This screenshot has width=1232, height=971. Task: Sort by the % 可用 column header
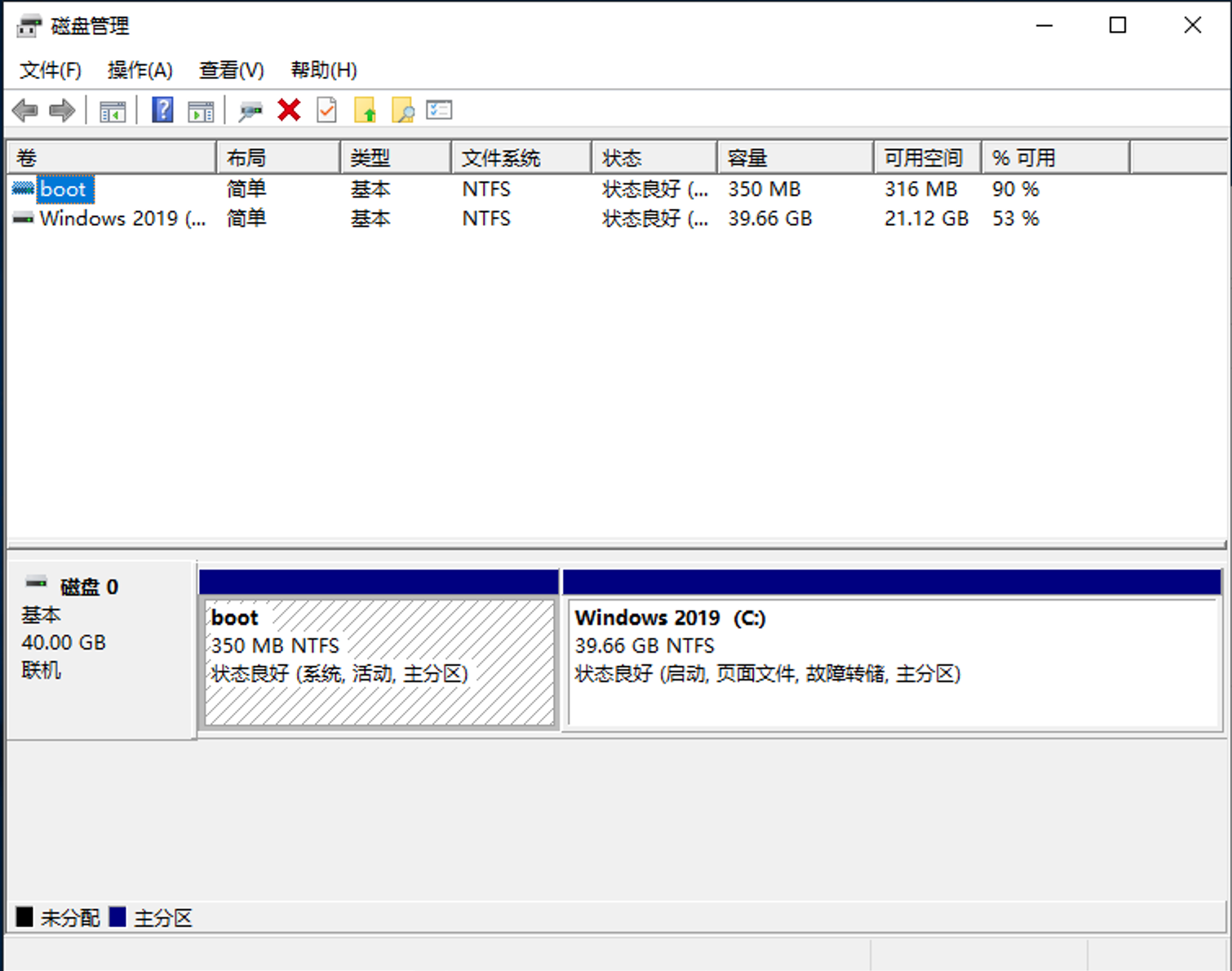1056,157
